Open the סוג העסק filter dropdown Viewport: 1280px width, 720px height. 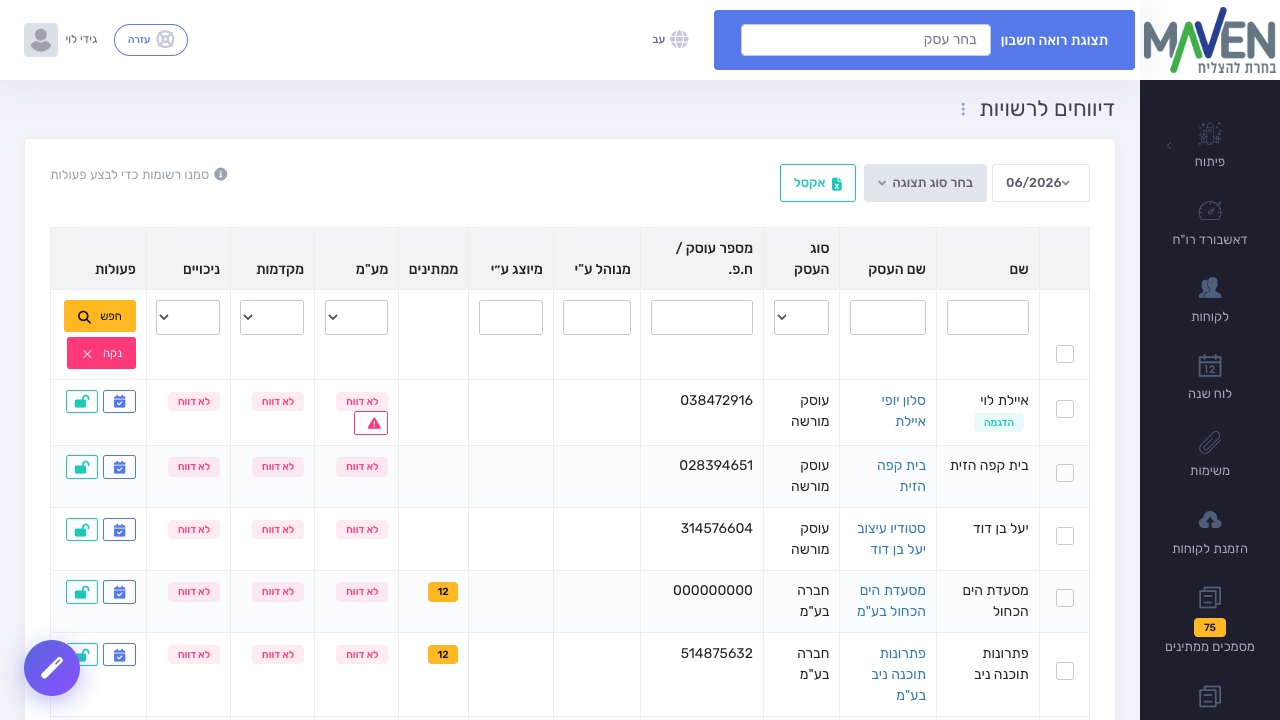pos(801,317)
